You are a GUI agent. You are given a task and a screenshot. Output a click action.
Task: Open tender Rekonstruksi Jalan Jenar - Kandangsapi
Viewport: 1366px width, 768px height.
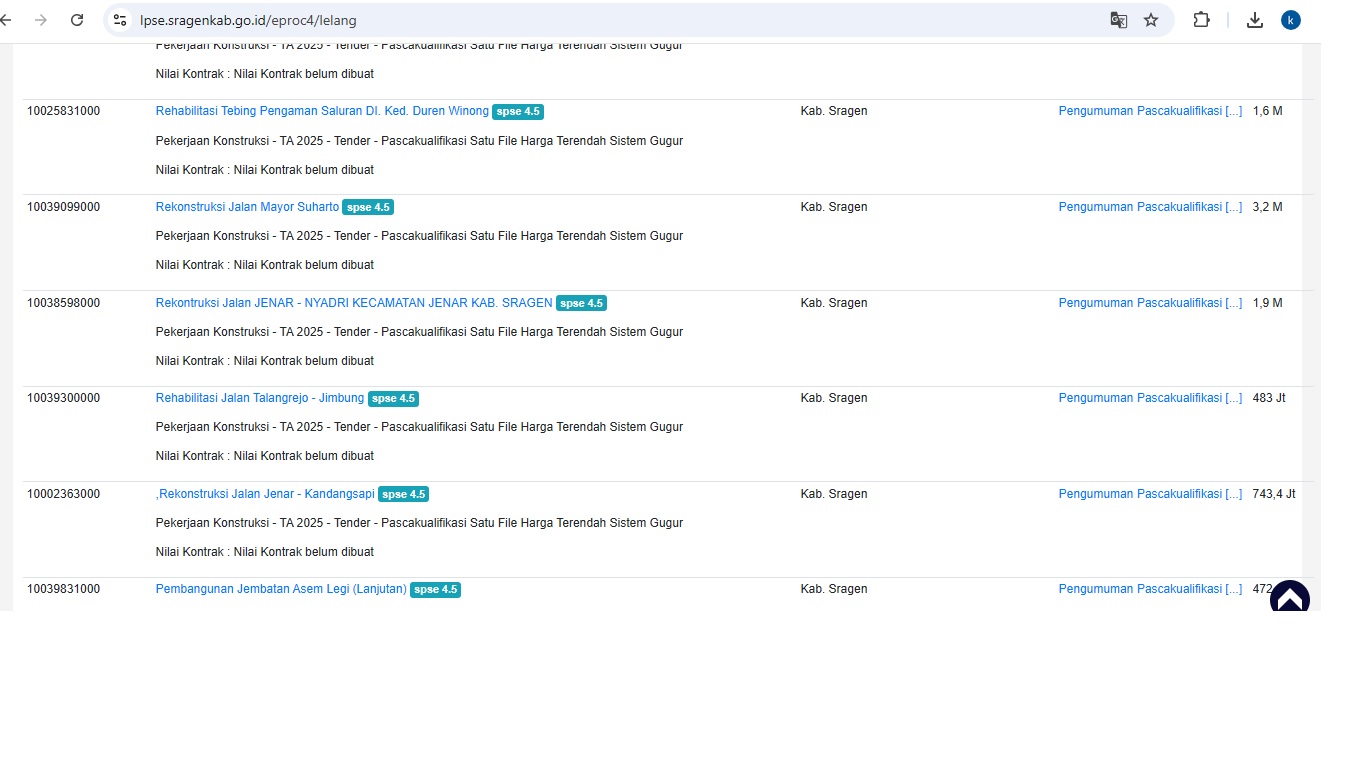coord(265,494)
